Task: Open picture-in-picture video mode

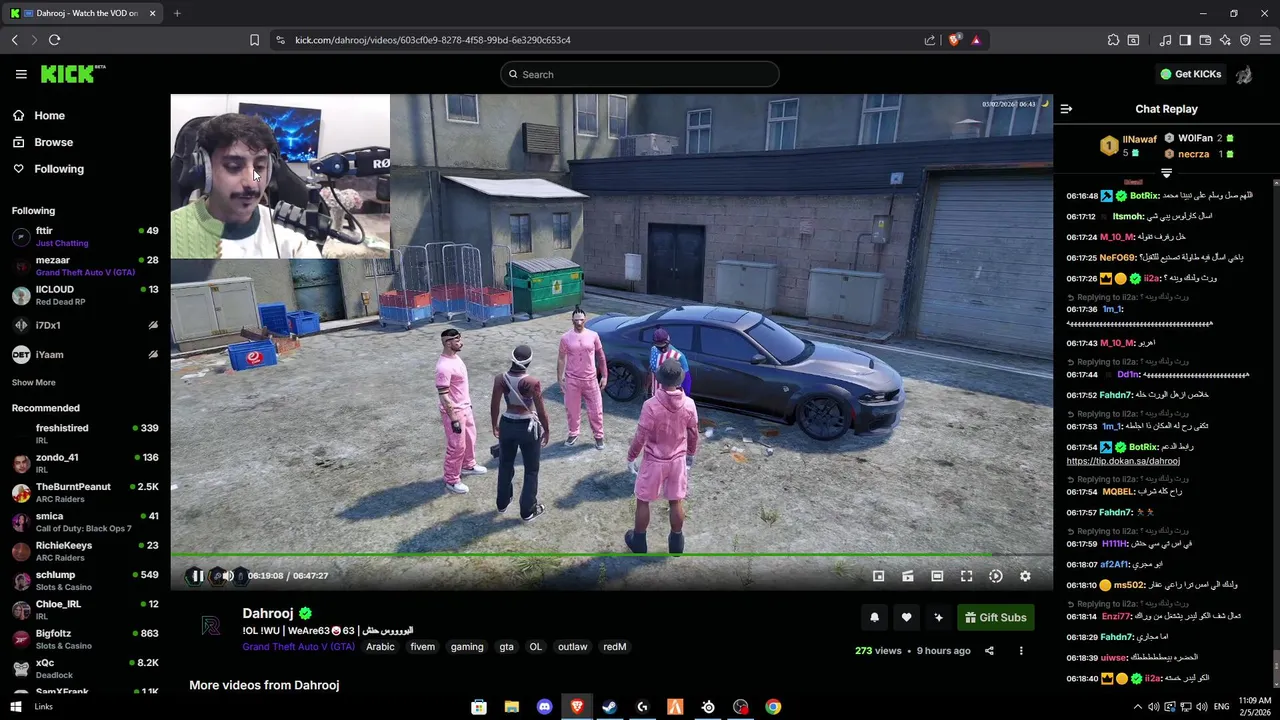Action: click(x=878, y=576)
